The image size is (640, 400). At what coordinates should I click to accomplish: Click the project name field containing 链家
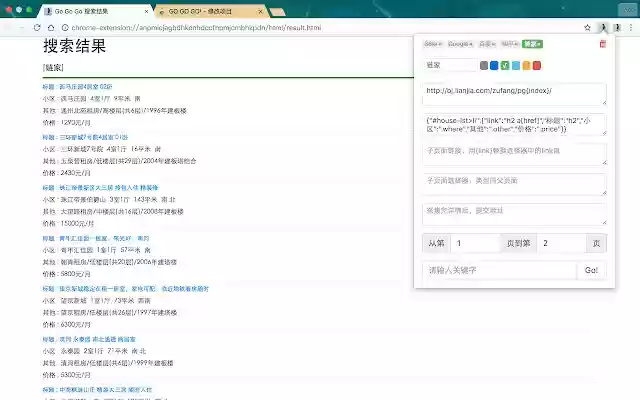(449, 65)
